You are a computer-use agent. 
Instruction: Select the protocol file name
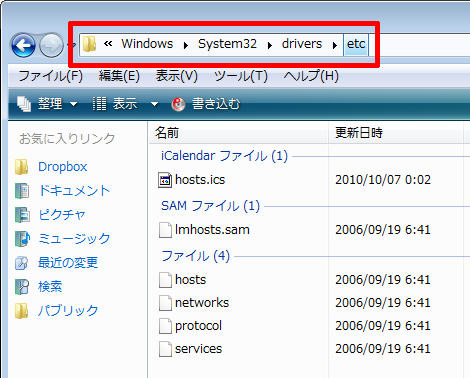(198, 326)
